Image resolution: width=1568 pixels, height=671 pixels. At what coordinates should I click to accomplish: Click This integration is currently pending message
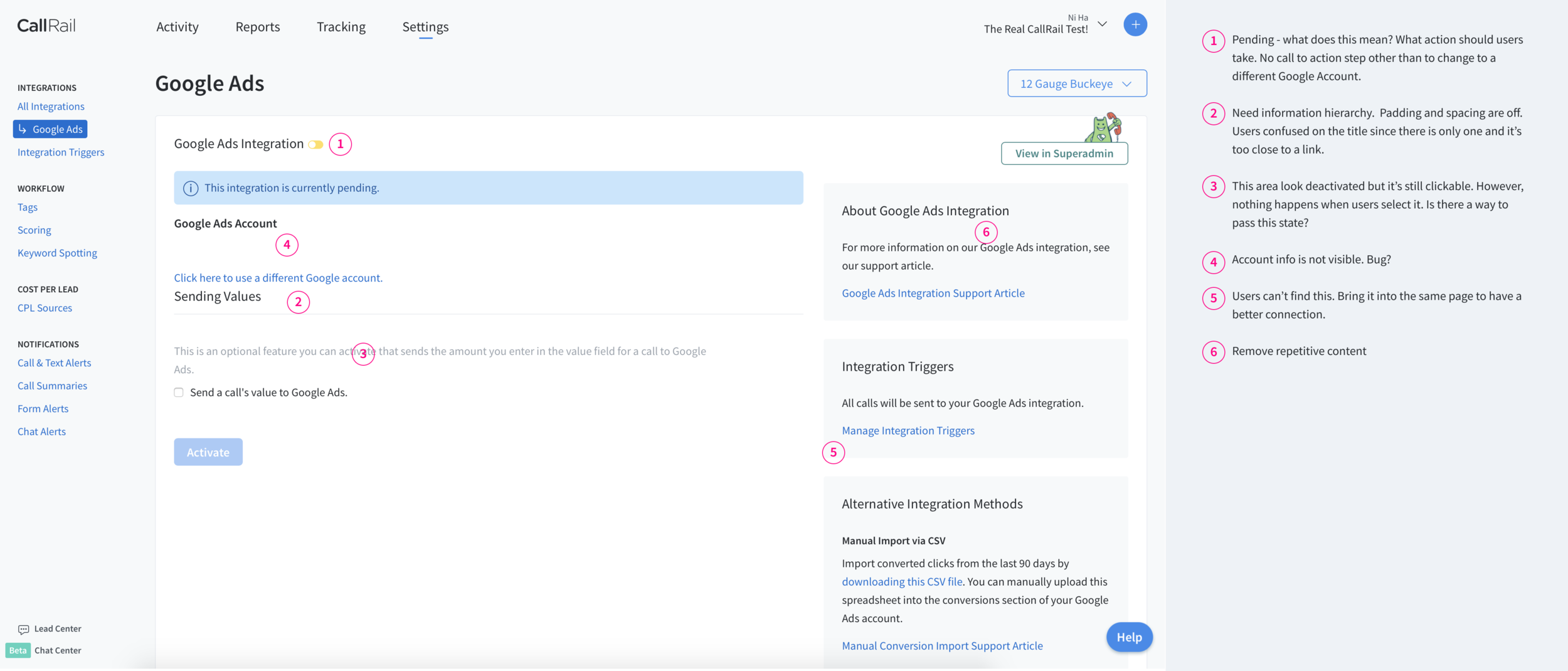(x=292, y=188)
